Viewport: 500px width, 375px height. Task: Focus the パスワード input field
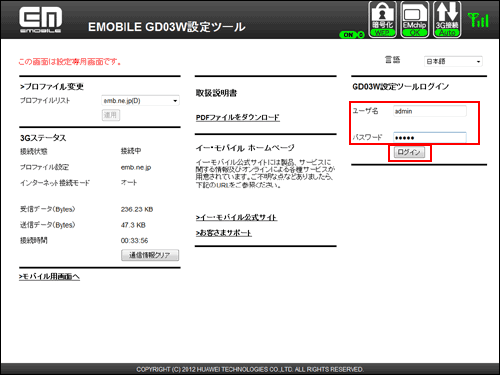tap(430, 137)
